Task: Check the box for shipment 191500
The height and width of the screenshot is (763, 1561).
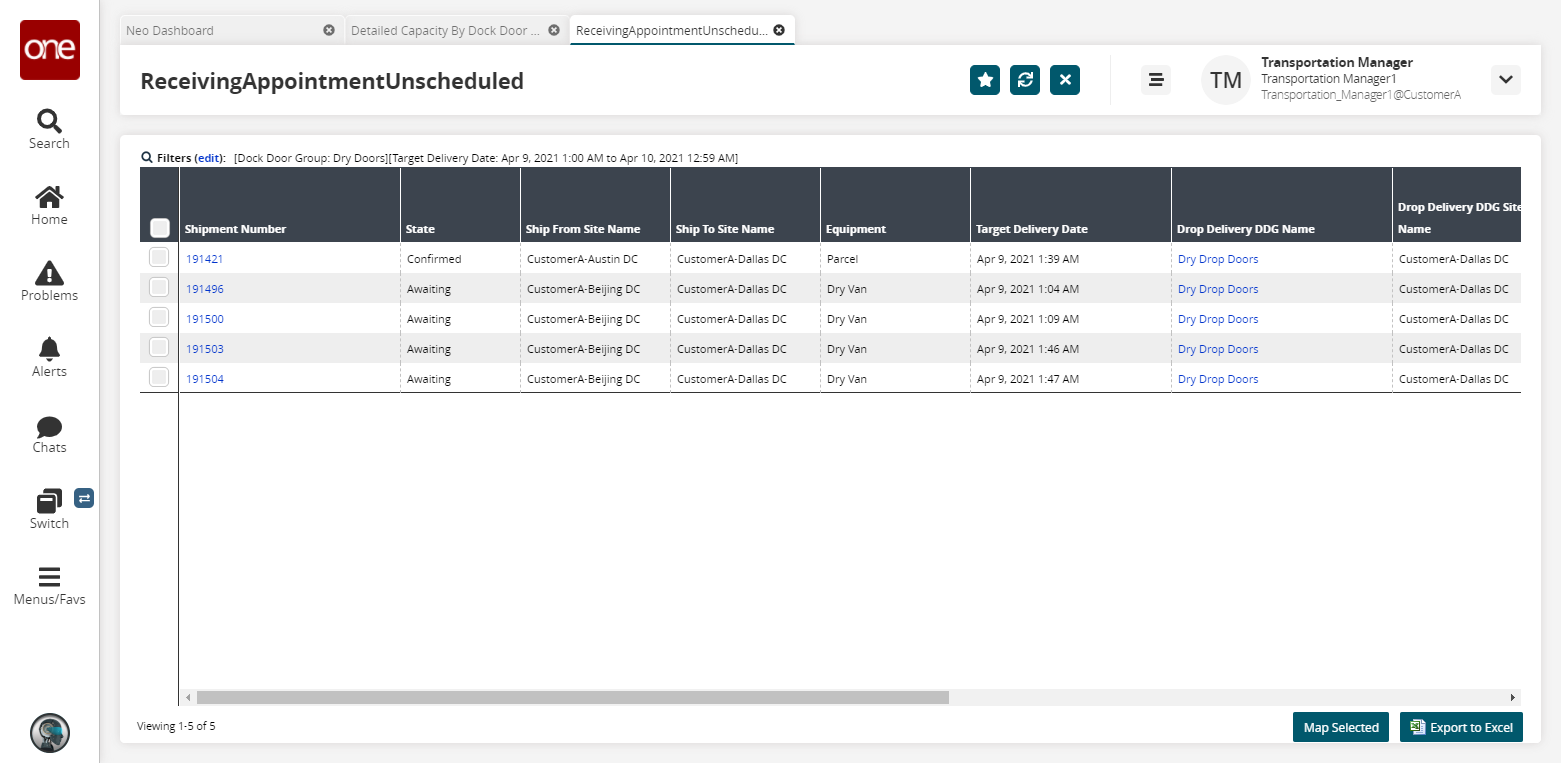Action: click(x=159, y=317)
